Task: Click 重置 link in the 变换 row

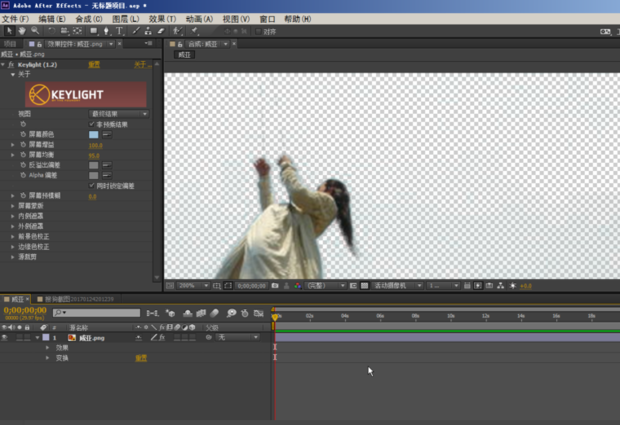Action: point(141,358)
